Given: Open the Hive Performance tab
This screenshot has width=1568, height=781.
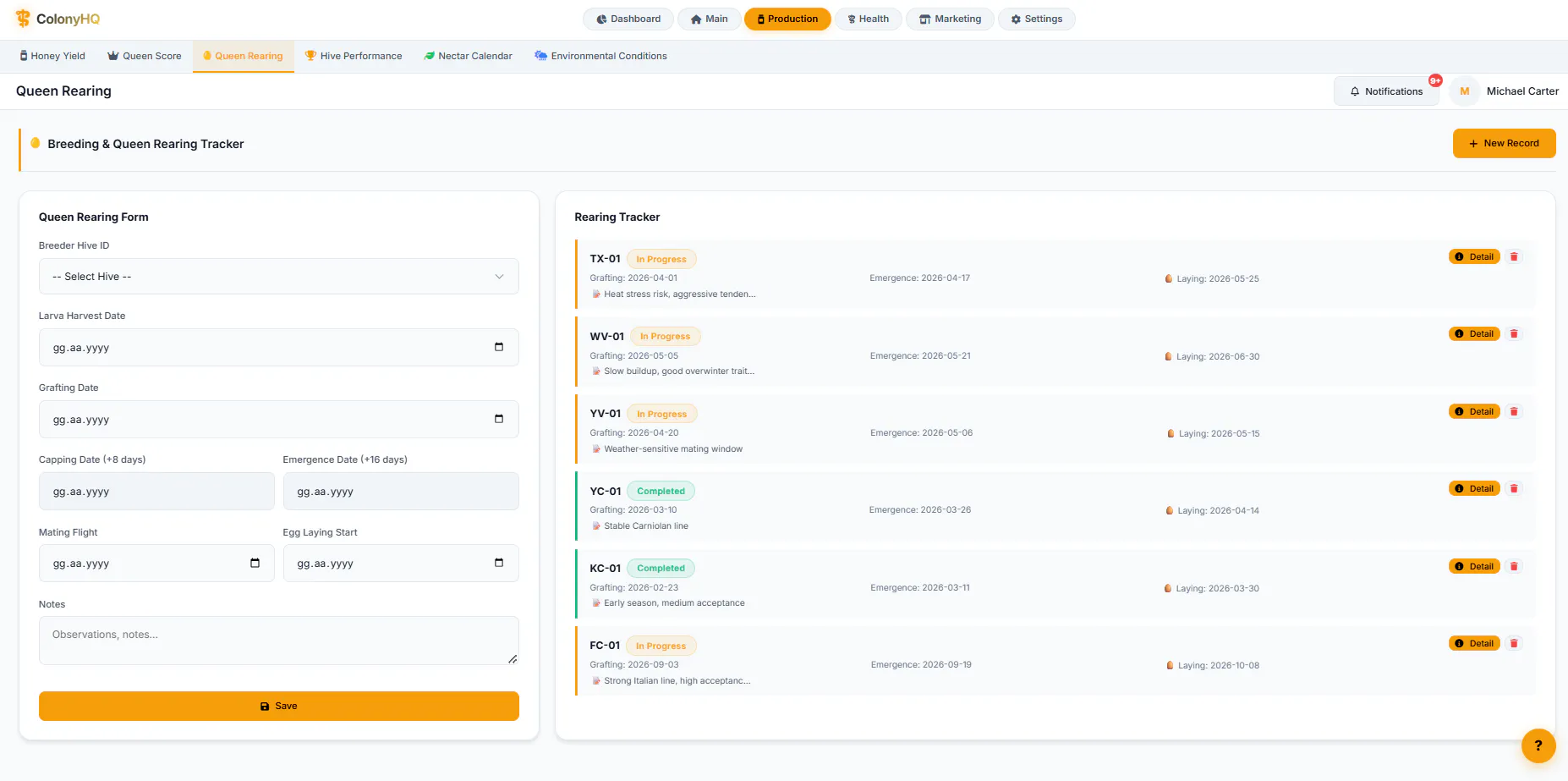Looking at the screenshot, I should 354,56.
